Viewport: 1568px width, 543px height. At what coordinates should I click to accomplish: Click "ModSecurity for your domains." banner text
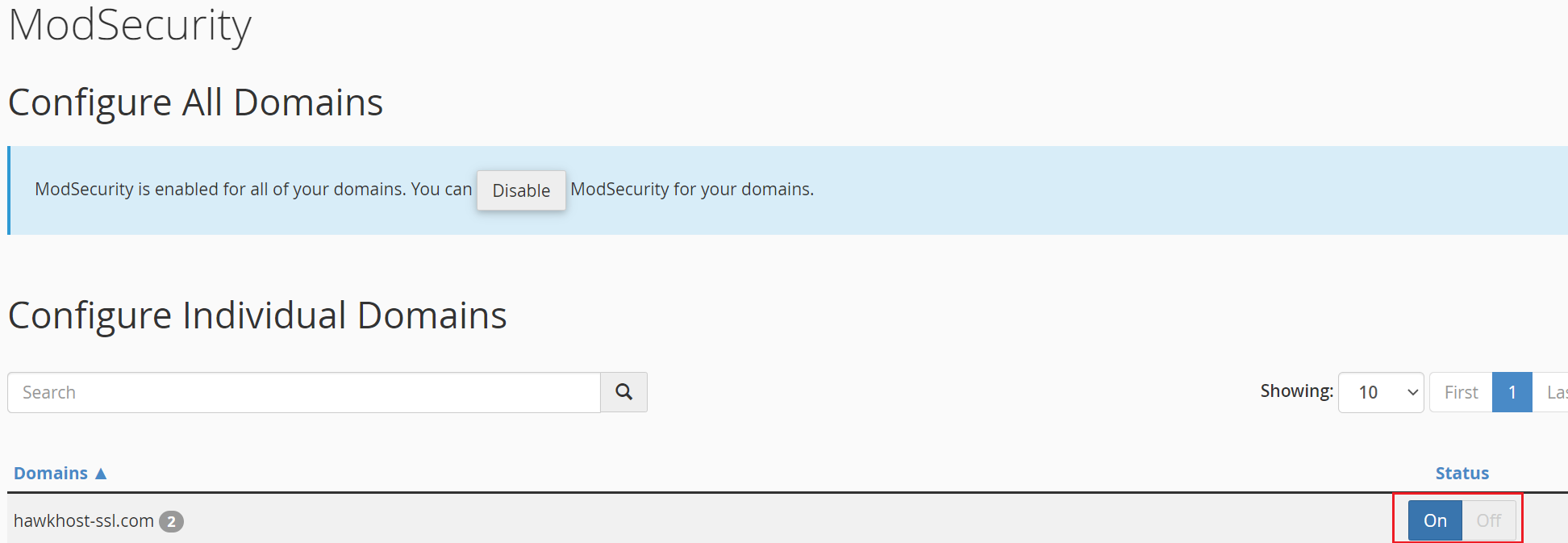(692, 190)
